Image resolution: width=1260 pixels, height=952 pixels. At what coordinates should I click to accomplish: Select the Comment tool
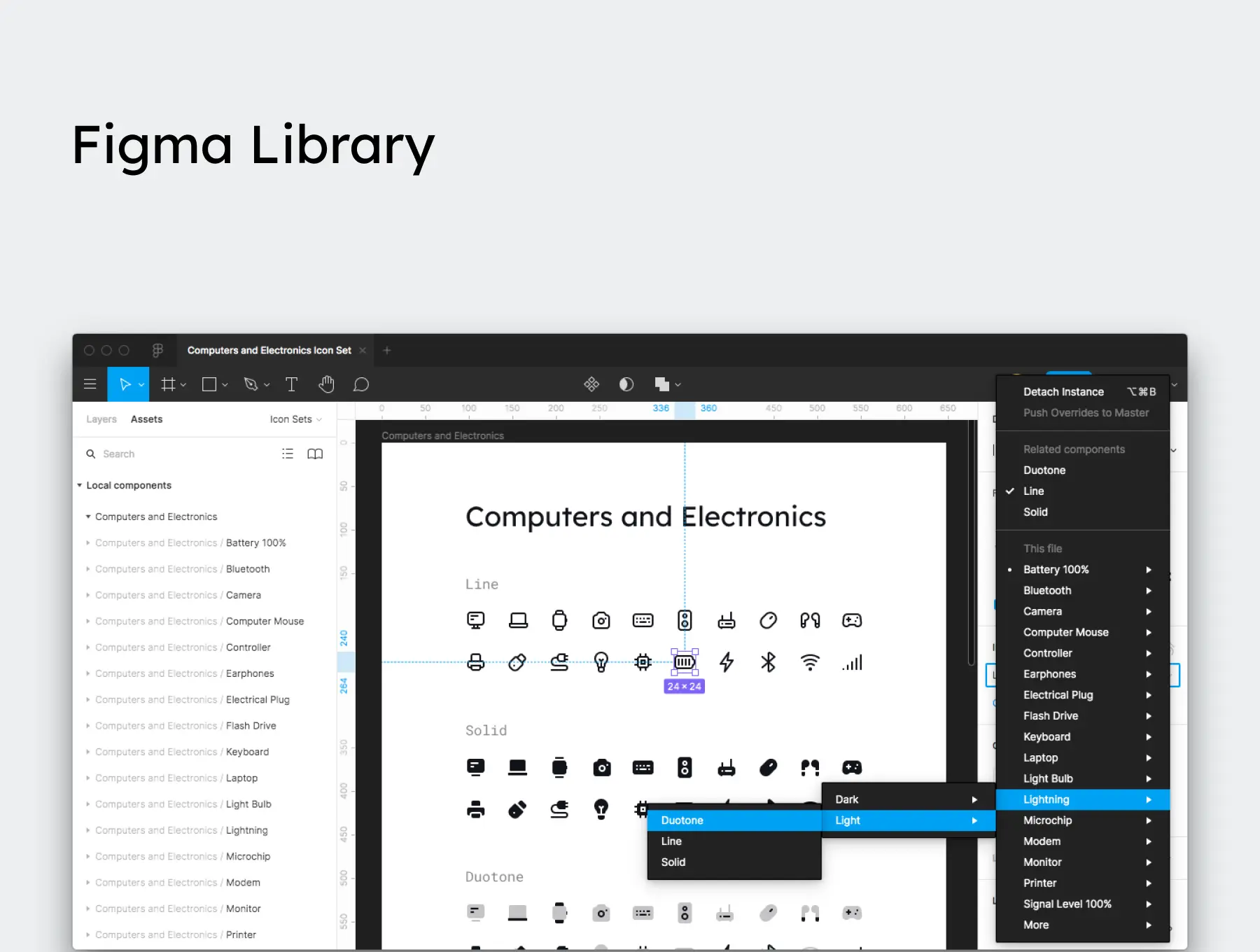coord(361,384)
